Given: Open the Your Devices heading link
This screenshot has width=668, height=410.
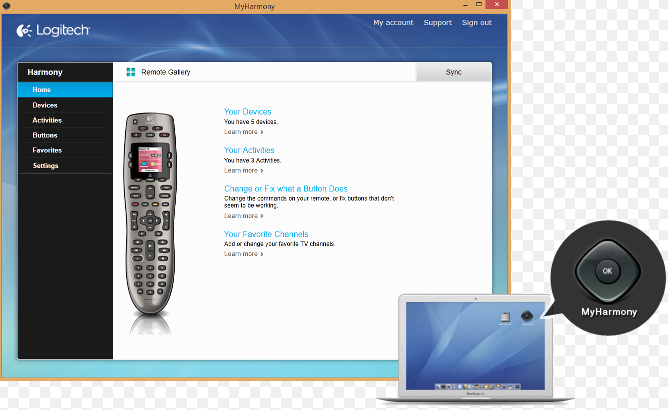Looking at the screenshot, I should point(248,112).
